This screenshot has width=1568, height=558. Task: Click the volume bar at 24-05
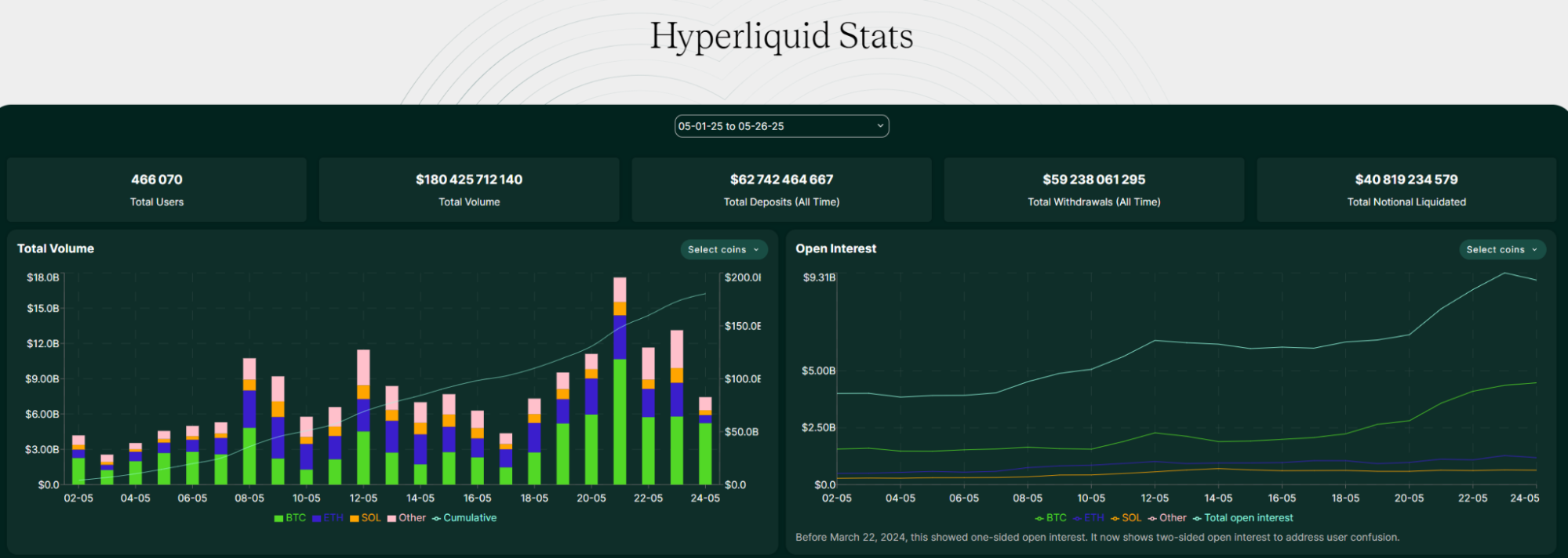coord(705,441)
